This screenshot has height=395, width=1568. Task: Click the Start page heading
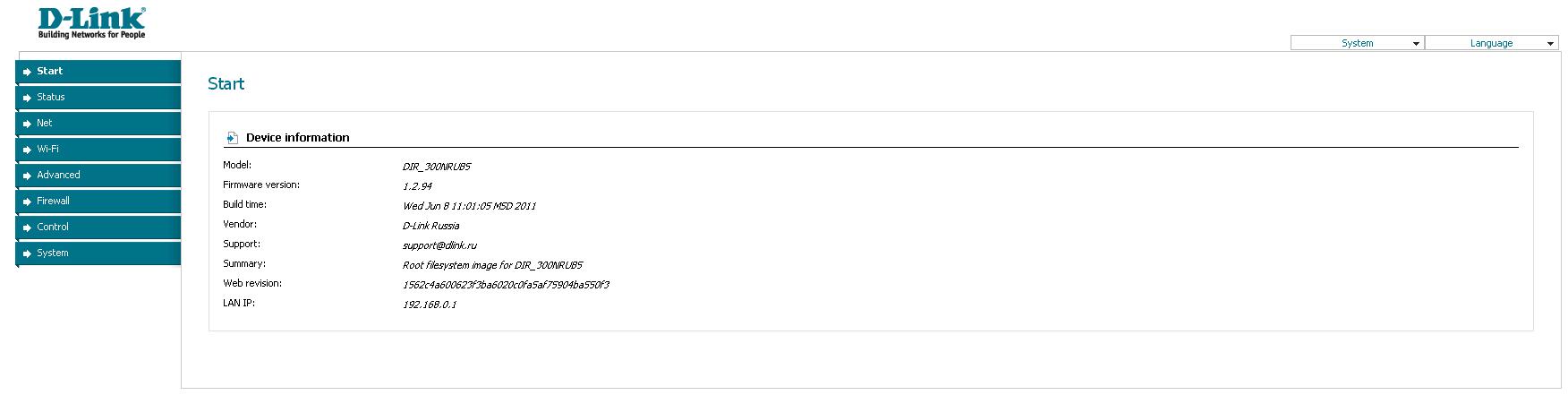(x=226, y=84)
